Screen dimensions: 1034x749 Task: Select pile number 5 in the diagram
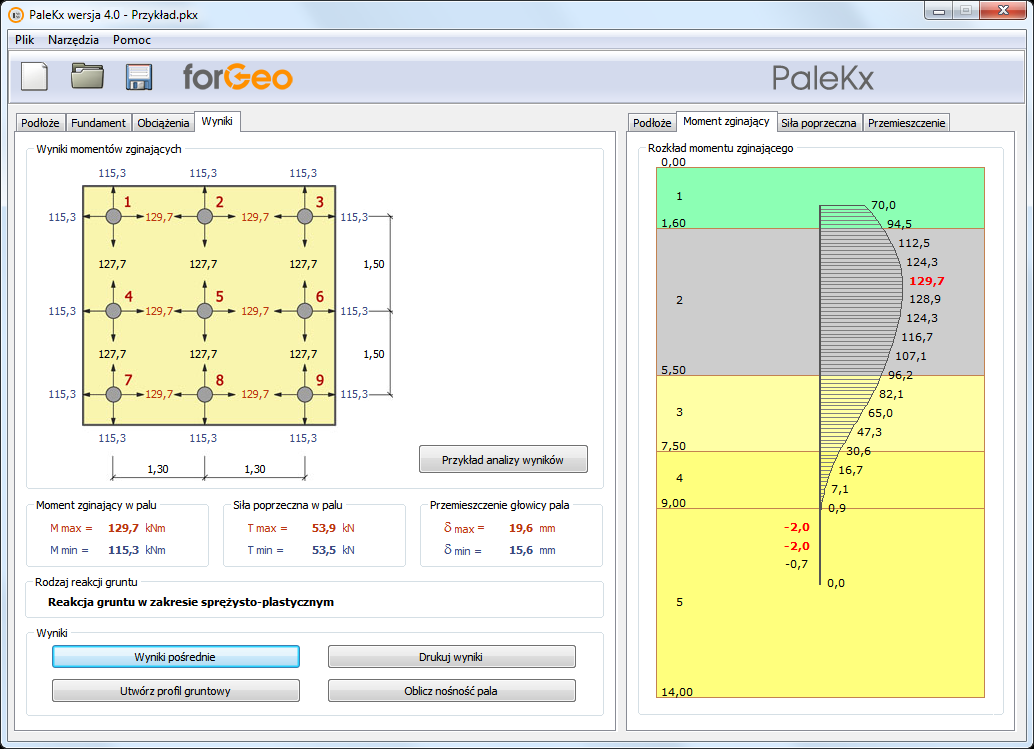pos(205,311)
